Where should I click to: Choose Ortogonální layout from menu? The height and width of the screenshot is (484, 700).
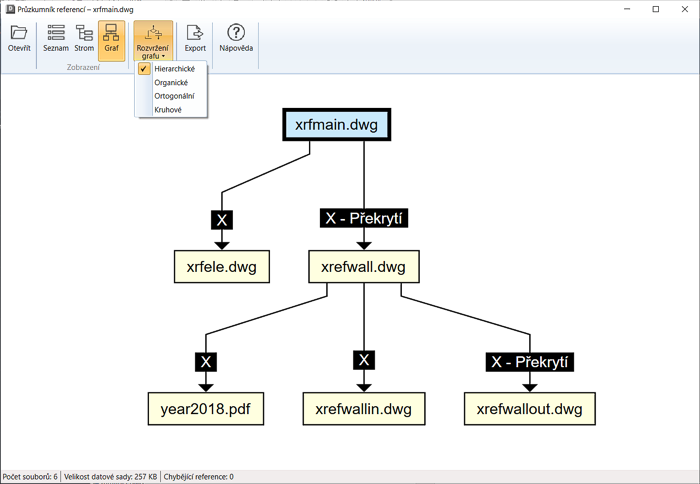click(174, 96)
